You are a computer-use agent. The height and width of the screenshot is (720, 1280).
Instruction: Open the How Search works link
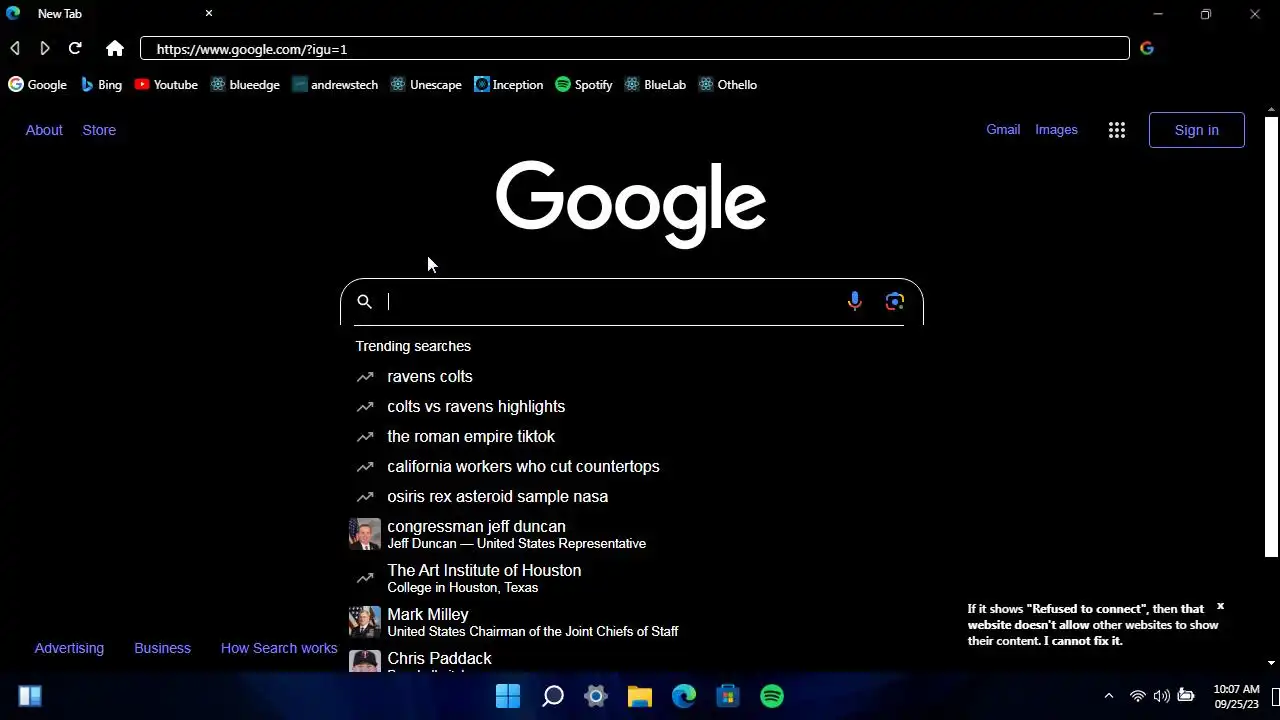279,648
